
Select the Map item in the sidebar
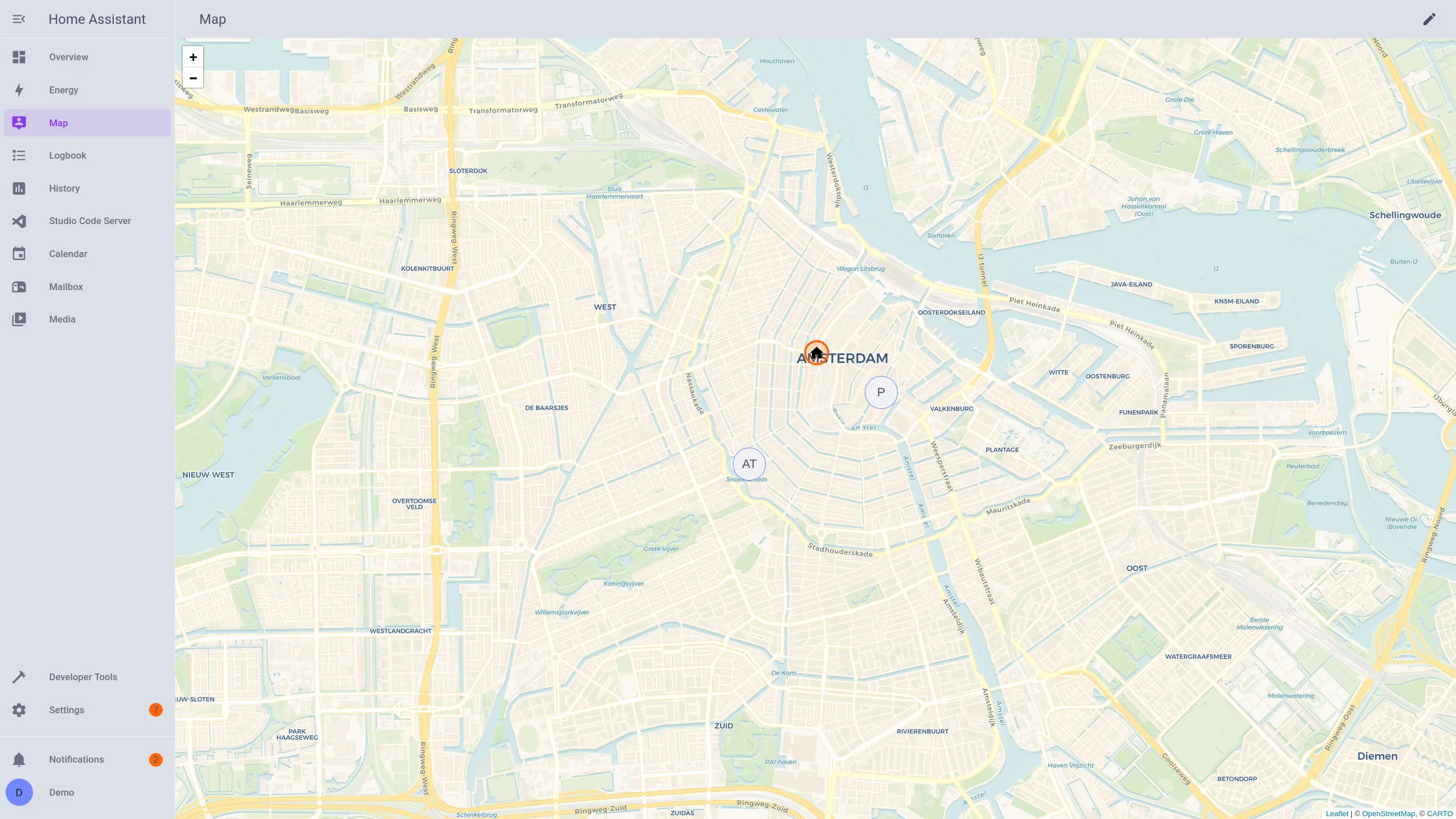click(87, 123)
